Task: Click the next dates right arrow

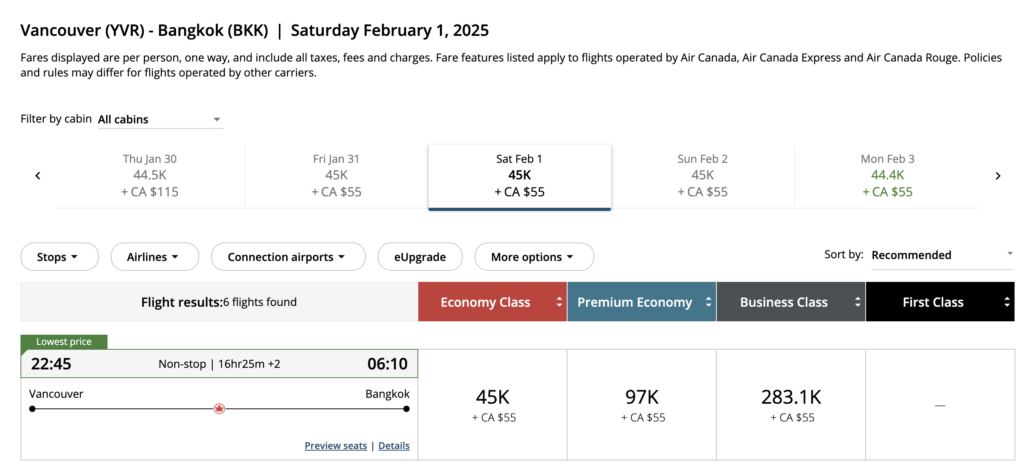Action: pyautogui.click(x=997, y=176)
